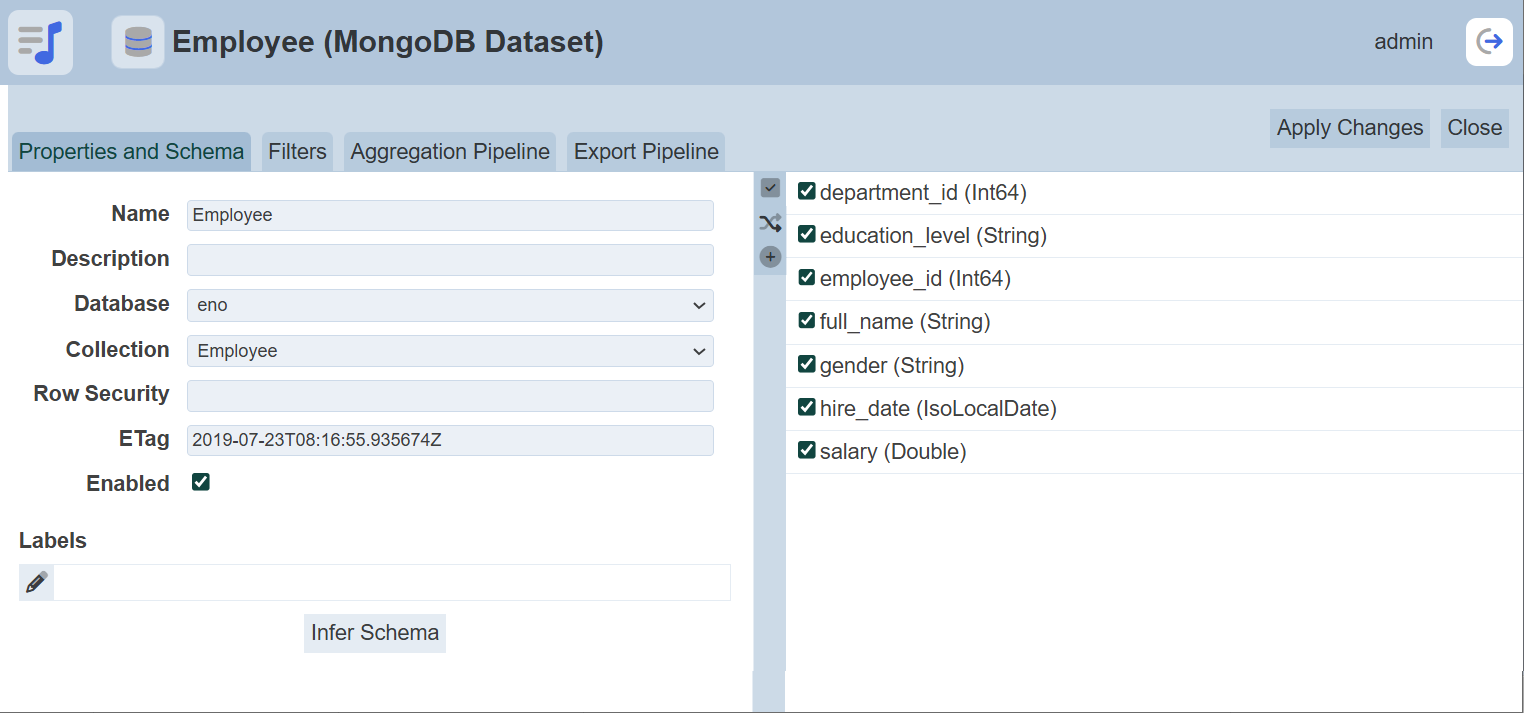Uncheck the salary field checkbox
The height and width of the screenshot is (713, 1524).
(x=807, y=451)
